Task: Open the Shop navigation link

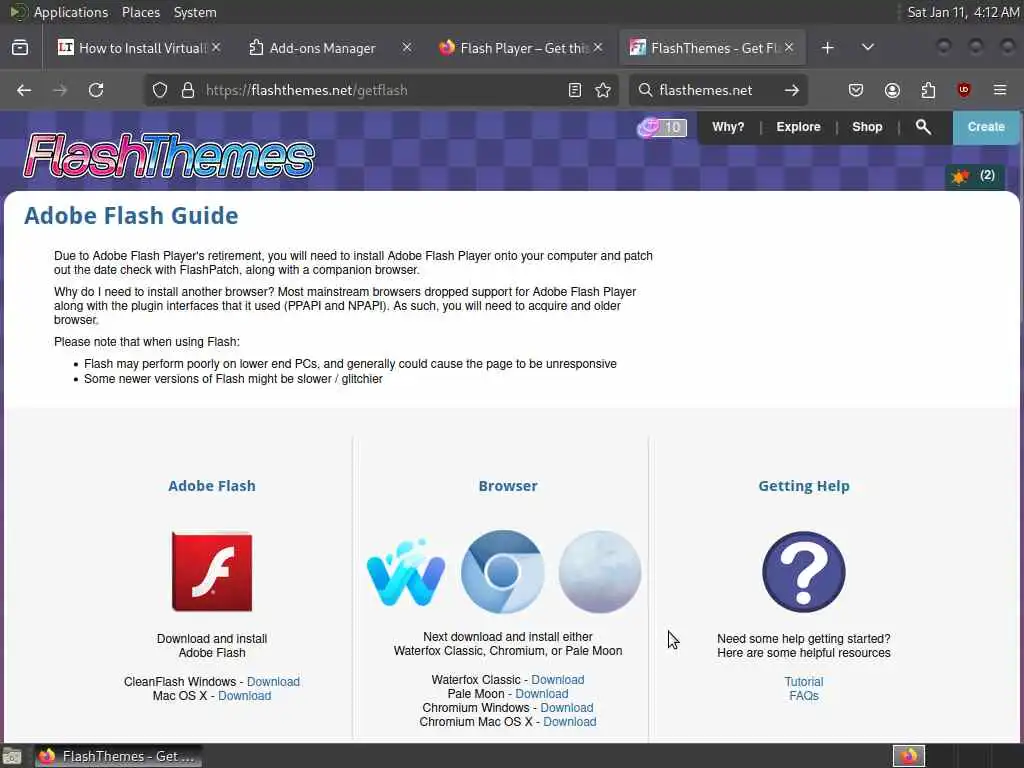Action: click(x=867, y=127)
